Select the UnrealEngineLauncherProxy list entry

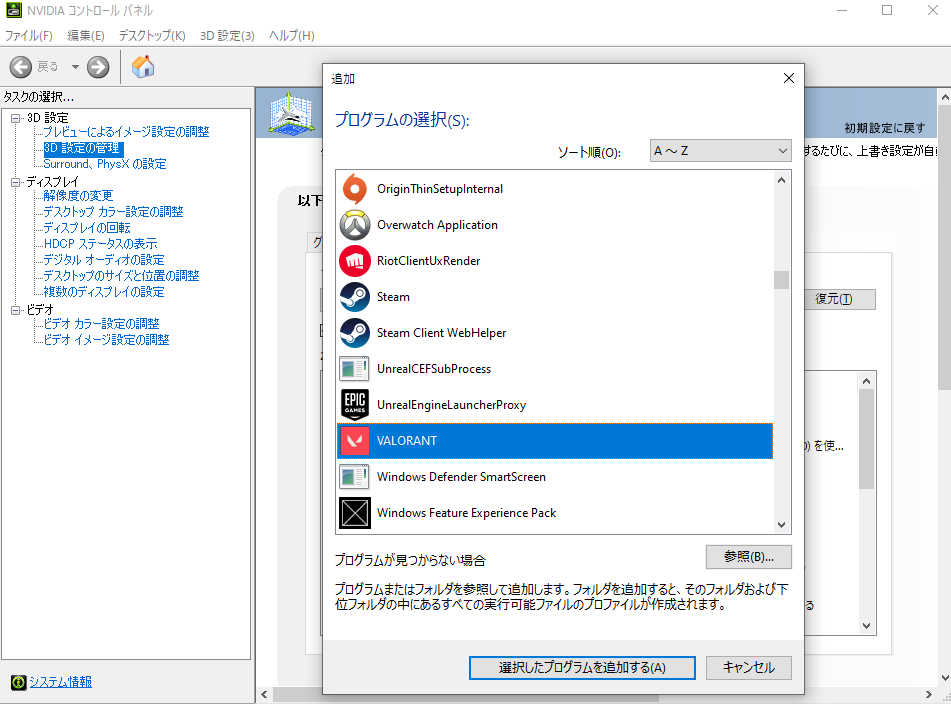pyautogui.click(x=555, y=405)
